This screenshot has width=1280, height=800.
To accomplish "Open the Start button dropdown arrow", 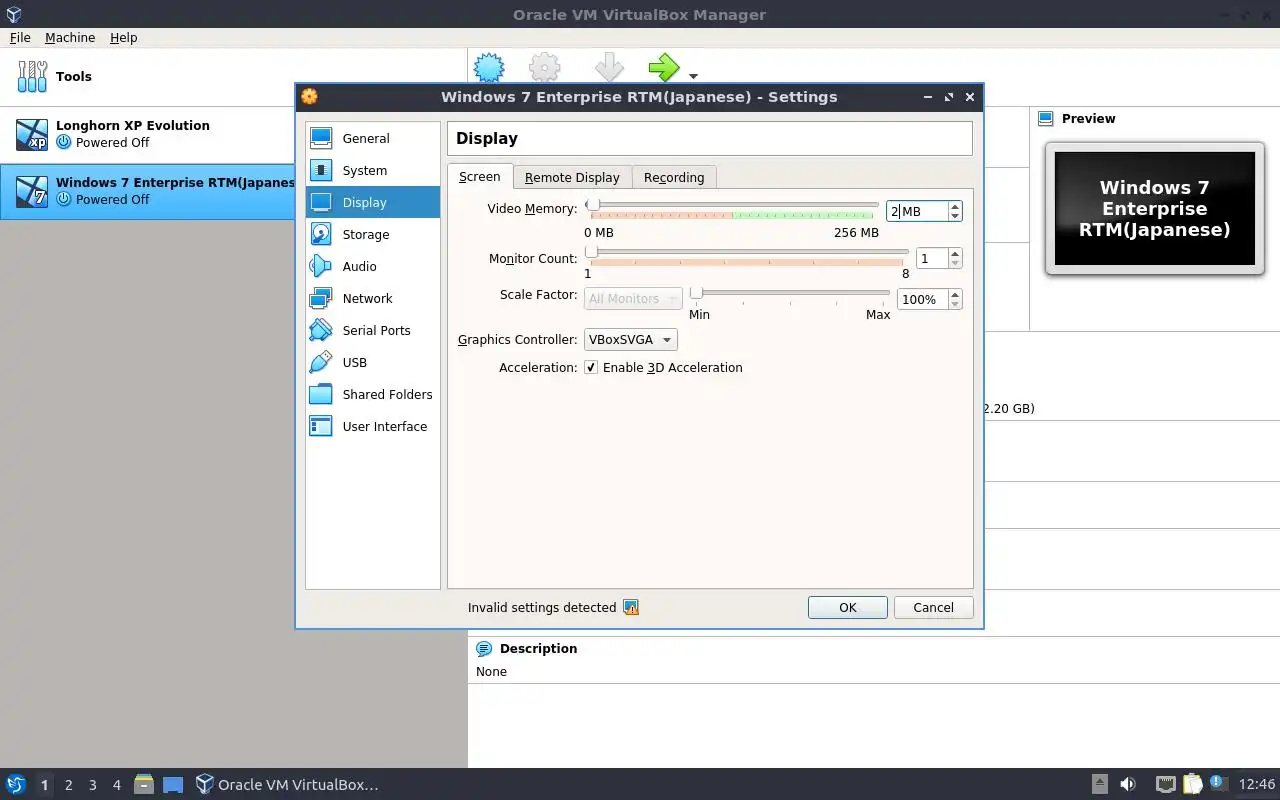I will tap(693, 76).
